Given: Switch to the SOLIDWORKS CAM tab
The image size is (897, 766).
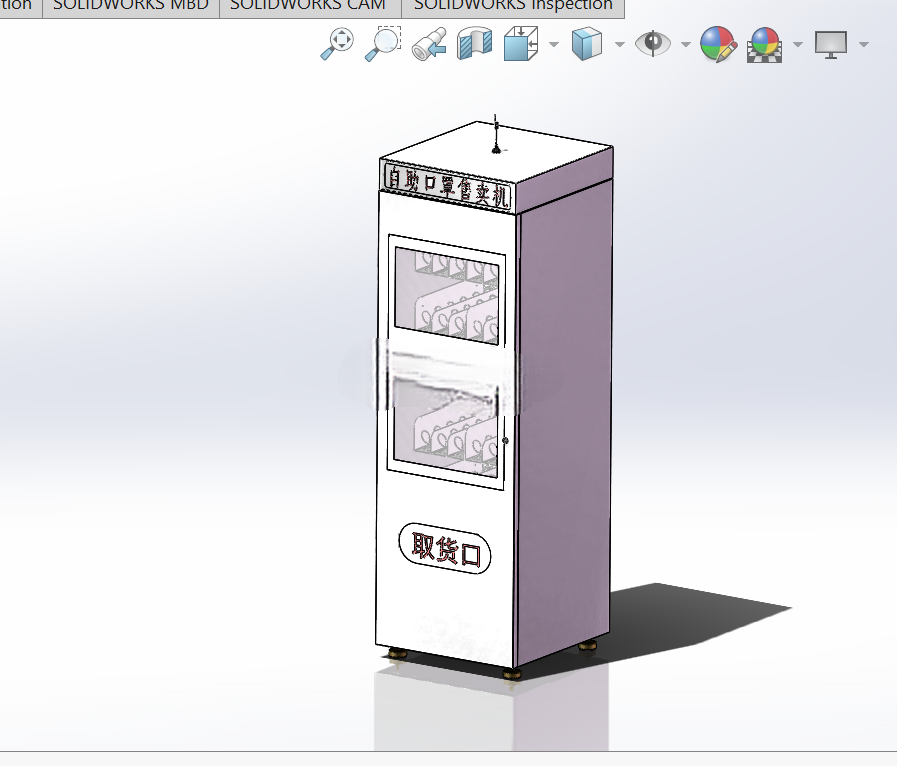Looking at the screenshot, I should coord(308,7).
